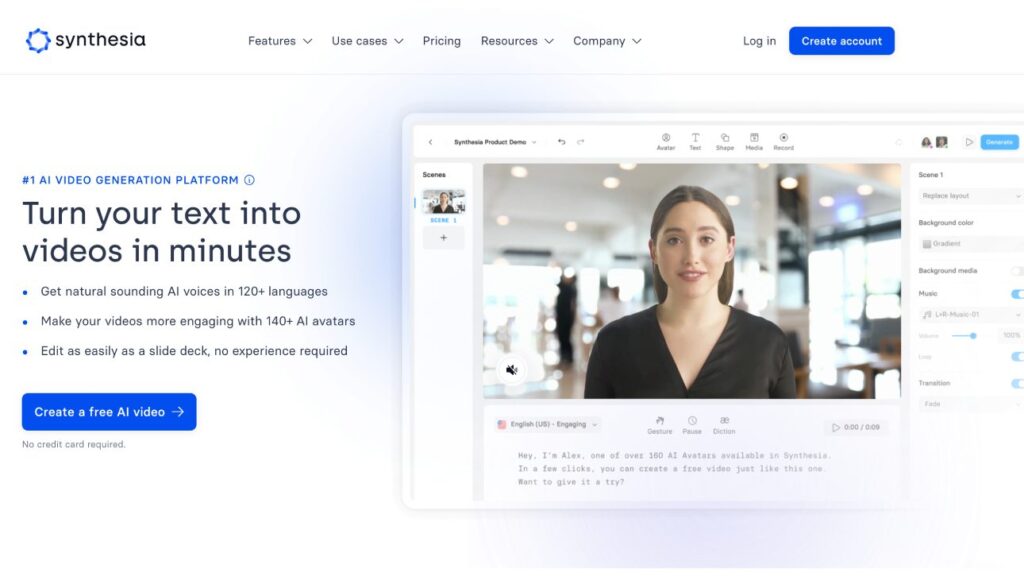Select the Avatar tool in the editor
The width and height of the screenshot is (1024, 576).
[x=665, y=142]
